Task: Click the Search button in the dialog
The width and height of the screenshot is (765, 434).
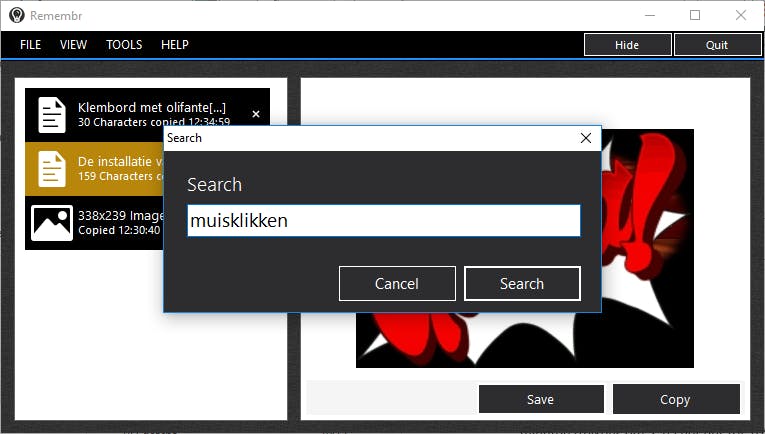Action: 522,283
